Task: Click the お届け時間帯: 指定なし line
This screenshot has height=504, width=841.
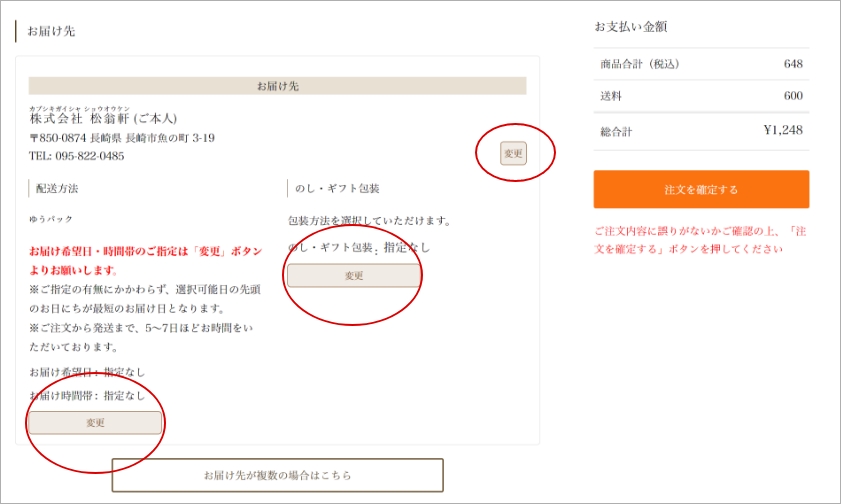Action: point(87,396)
